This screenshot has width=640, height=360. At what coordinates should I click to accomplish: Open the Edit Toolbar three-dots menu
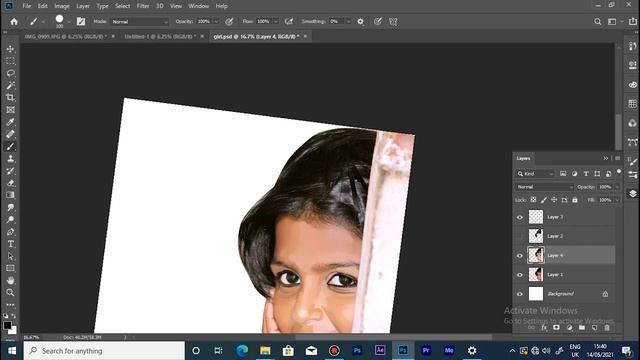point(11,305)
